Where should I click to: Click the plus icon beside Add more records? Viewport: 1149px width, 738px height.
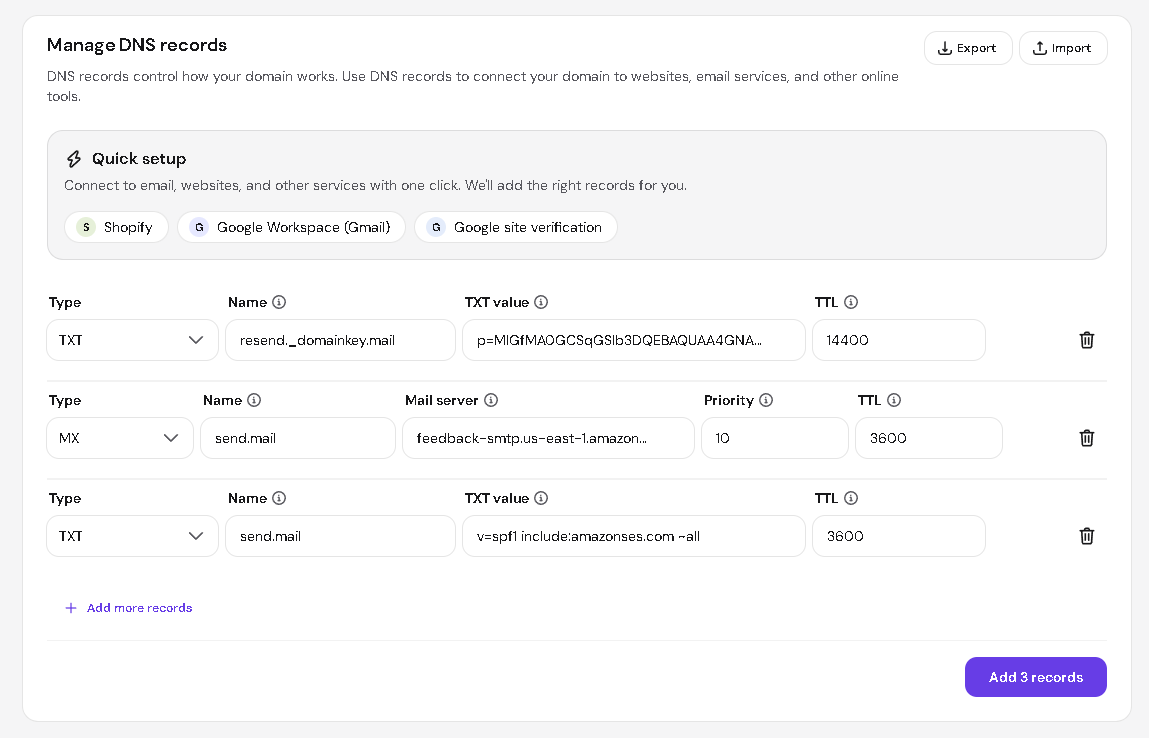70,608
